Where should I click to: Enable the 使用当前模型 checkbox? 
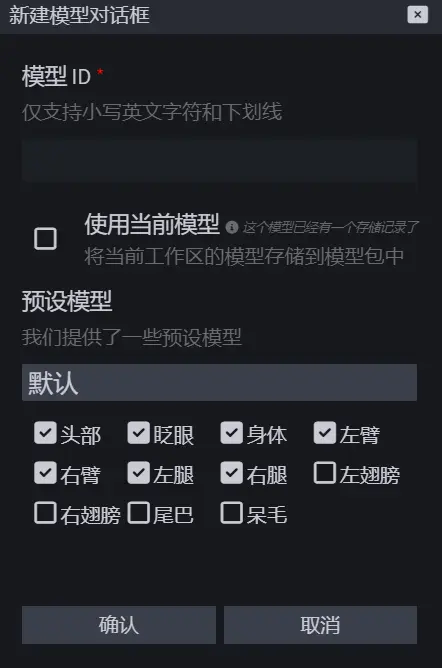46,239
